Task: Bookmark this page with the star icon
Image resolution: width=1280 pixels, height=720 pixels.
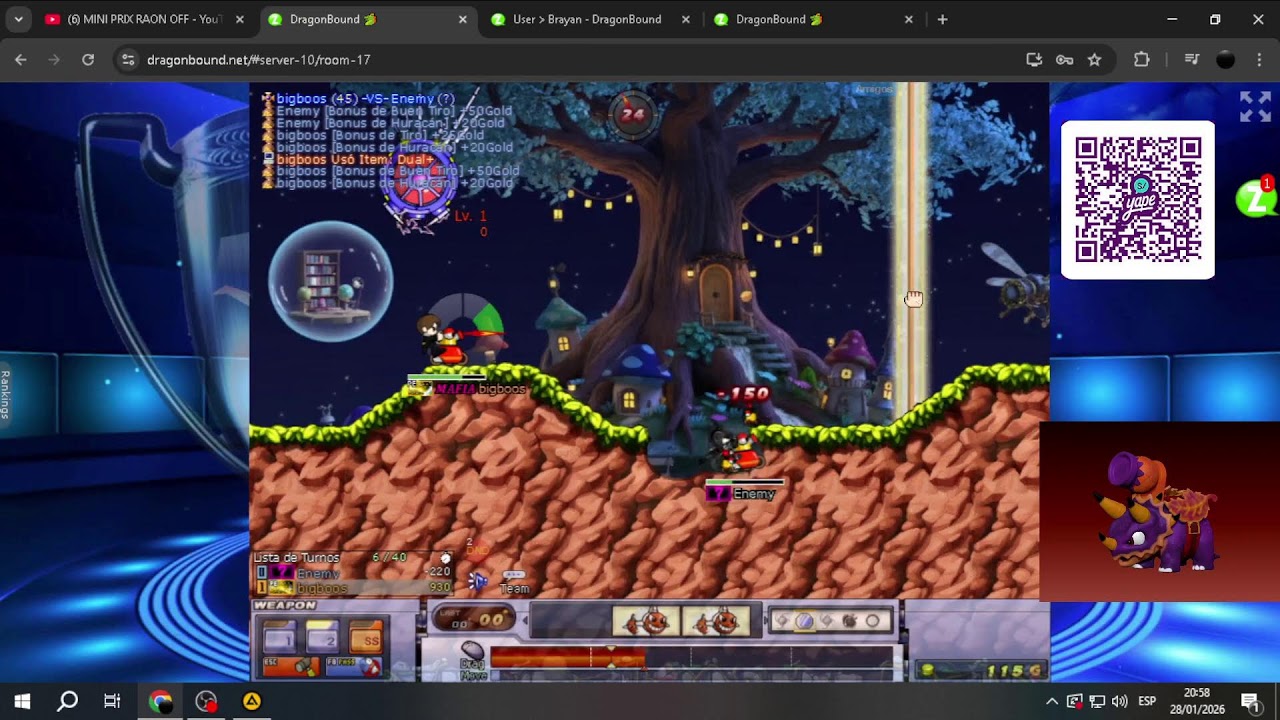Action: pos(1094,60)
